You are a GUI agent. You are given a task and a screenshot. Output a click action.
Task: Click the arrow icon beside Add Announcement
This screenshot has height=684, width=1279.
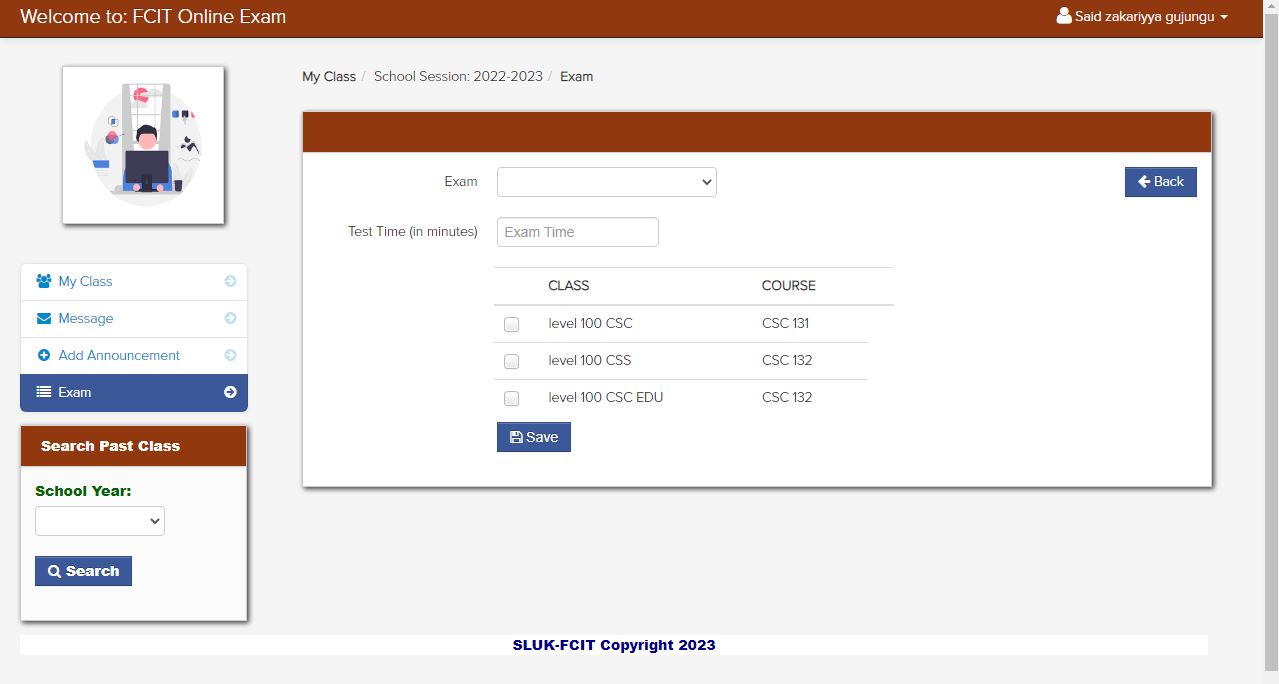(x=230, y=355)
